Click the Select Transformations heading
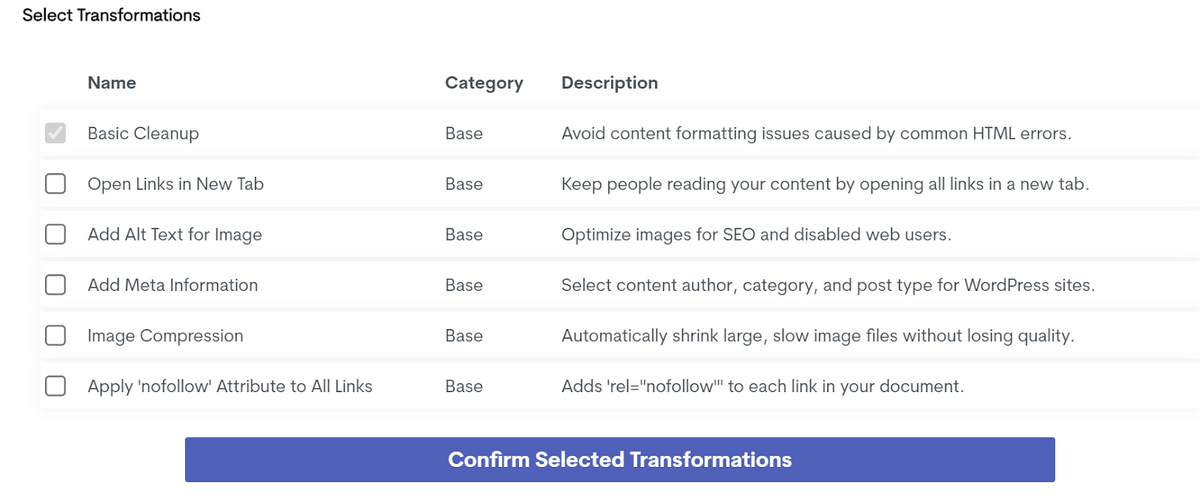The image size is (1200, 503). 111,15
